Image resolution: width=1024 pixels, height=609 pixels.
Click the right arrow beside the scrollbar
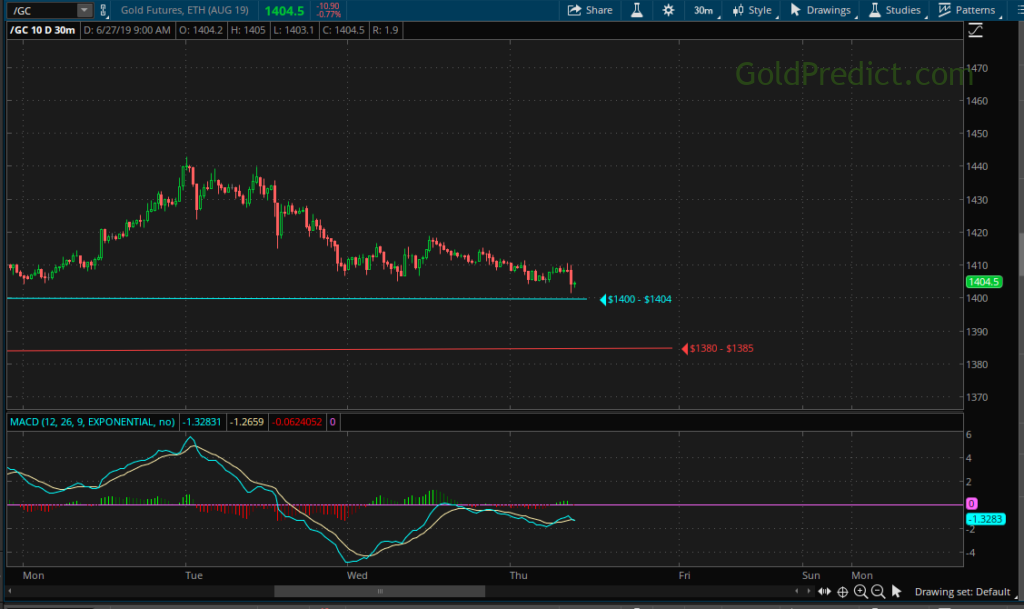(810, 591)
